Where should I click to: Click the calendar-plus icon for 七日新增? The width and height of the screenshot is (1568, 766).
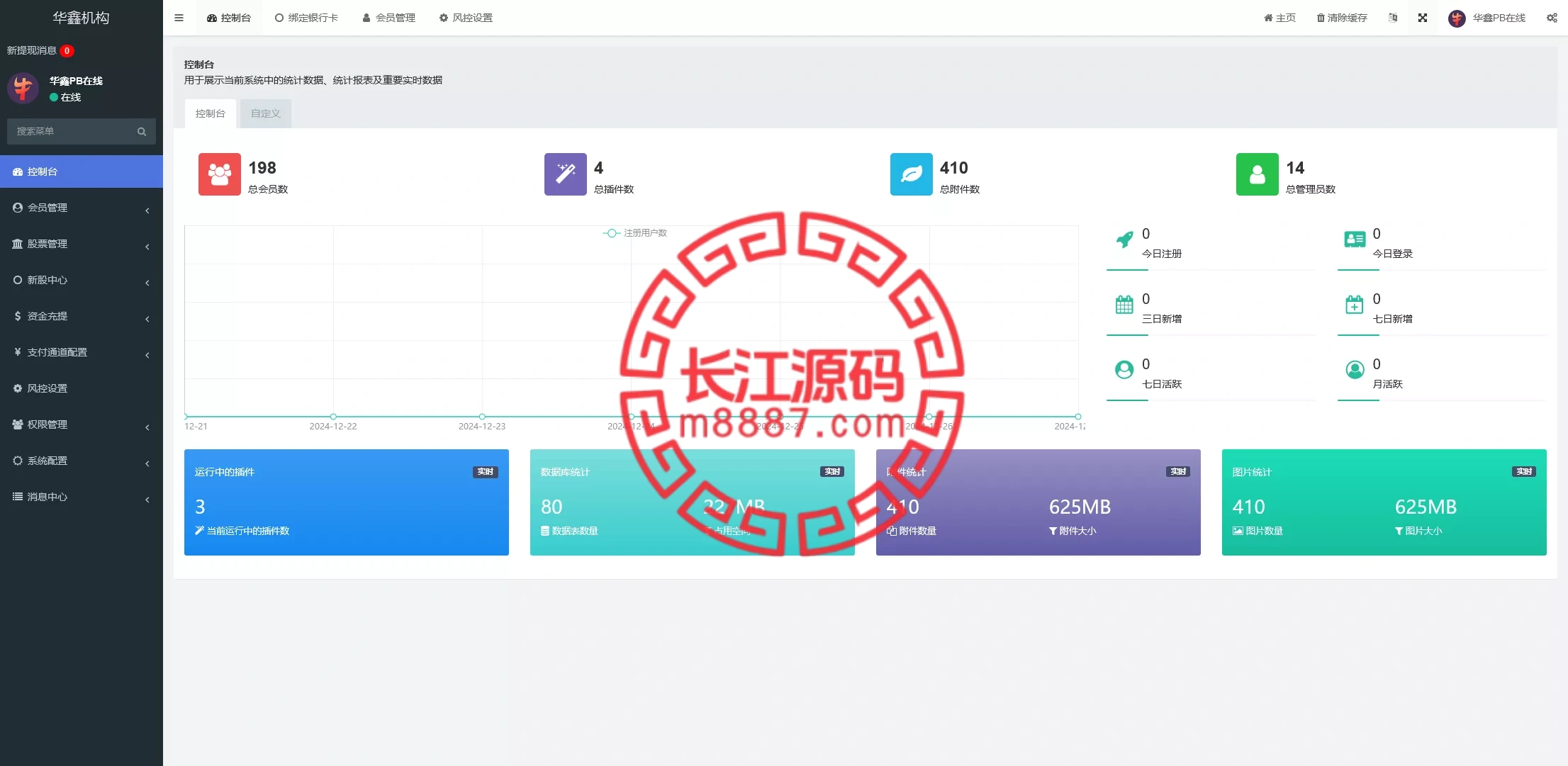pyautogui.click(x=1355, y=305)
